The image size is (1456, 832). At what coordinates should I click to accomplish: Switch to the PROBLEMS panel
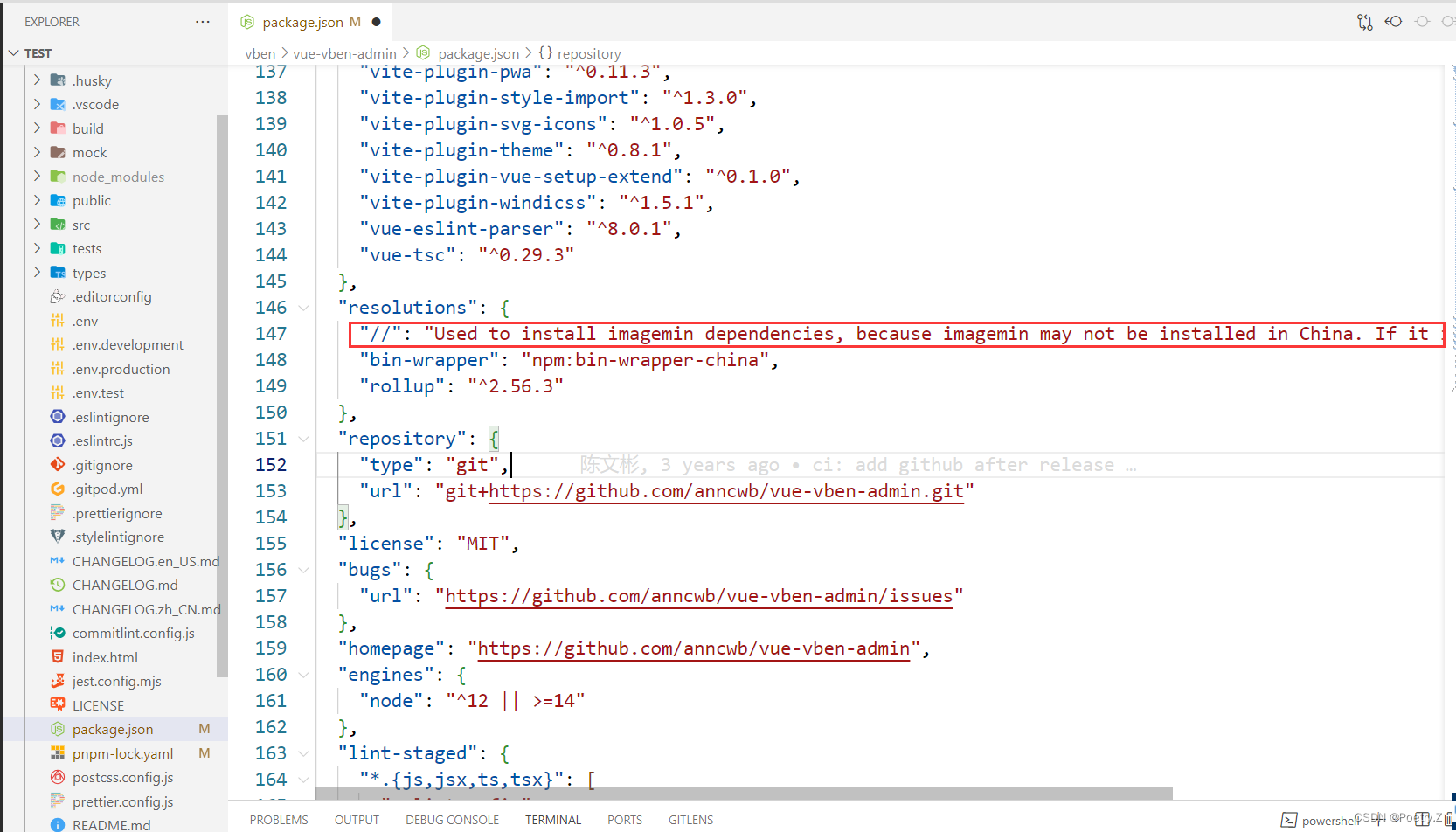278,819
